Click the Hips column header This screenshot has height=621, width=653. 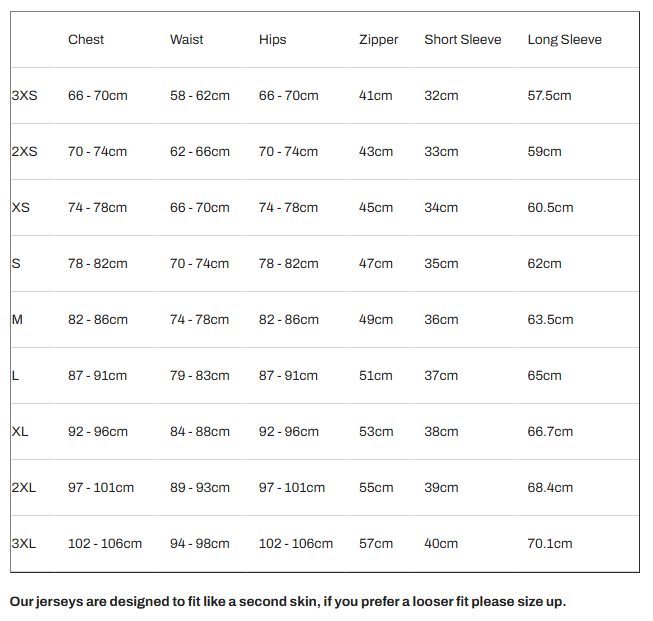click(272, 40)
